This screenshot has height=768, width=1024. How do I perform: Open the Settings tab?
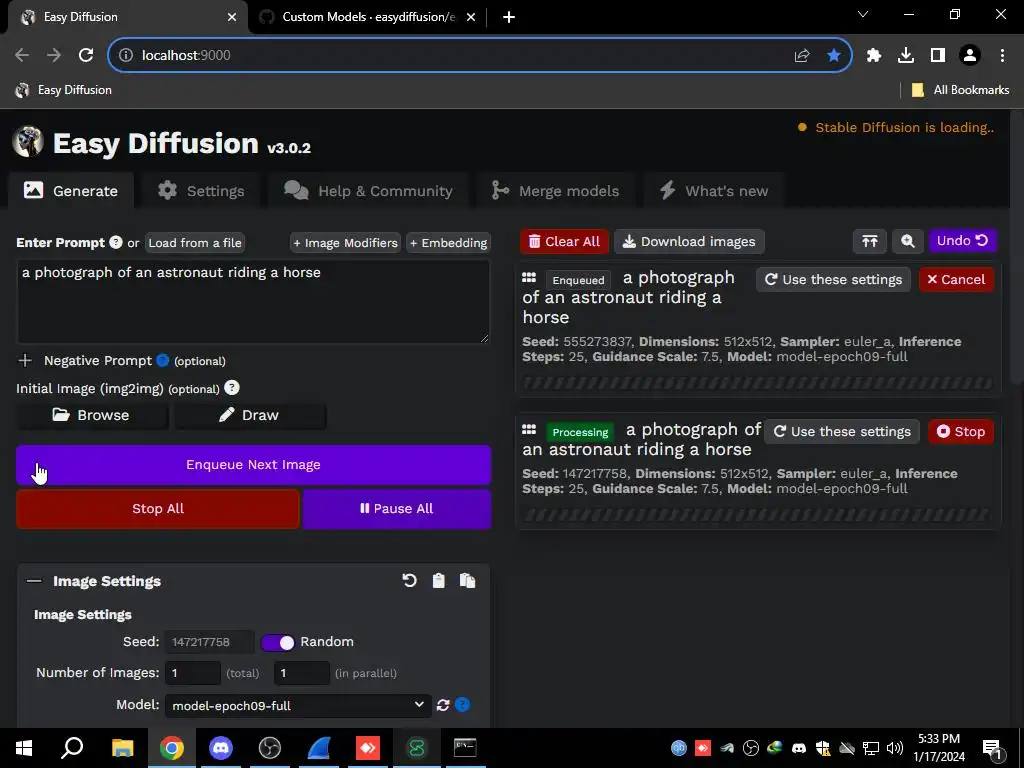tap(201, 191)
